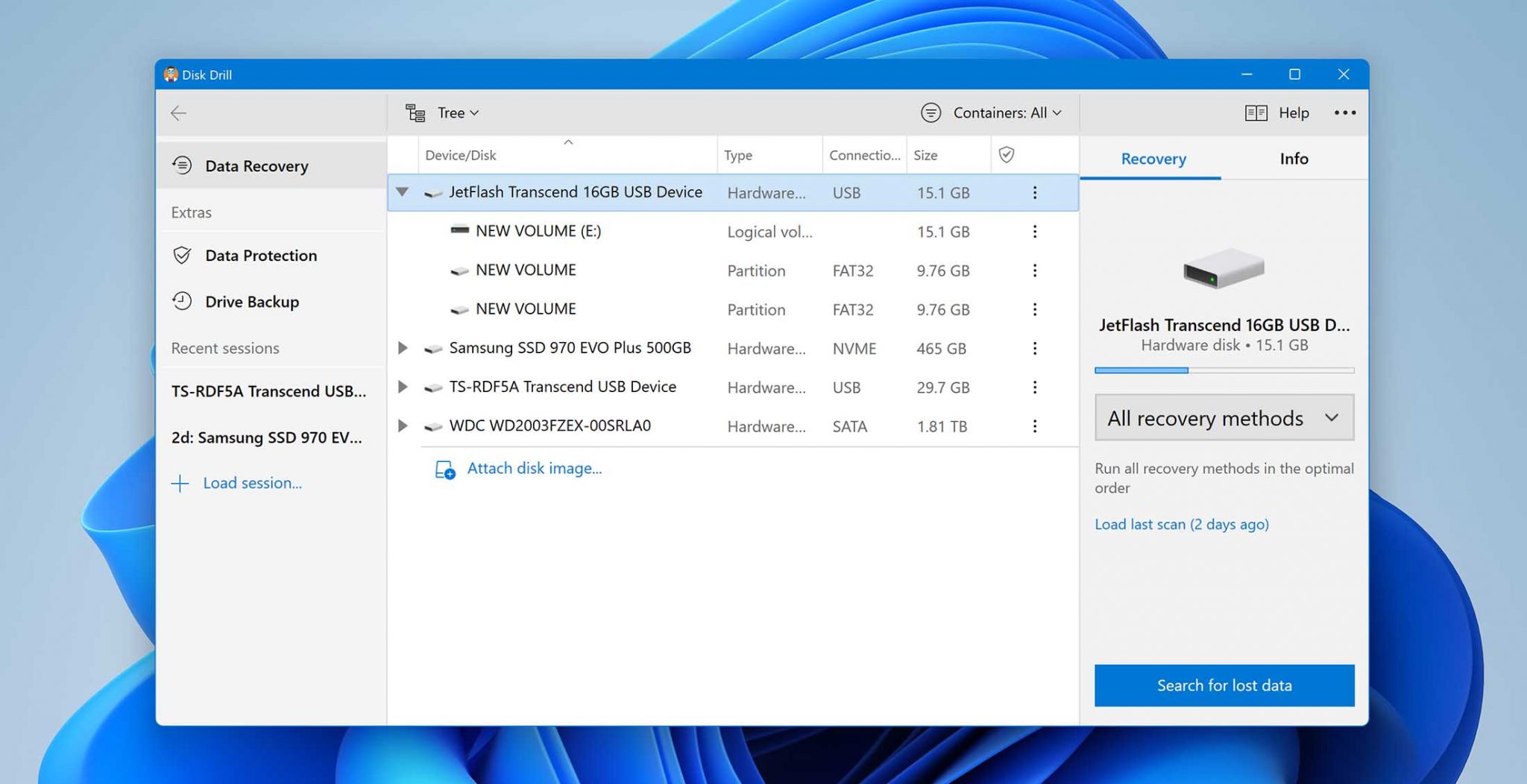This screenshot has height=784, width=1527.
Task: Open kebab menu for JetFlash Transcend 16GB row
Action: tap(1035, 193)
